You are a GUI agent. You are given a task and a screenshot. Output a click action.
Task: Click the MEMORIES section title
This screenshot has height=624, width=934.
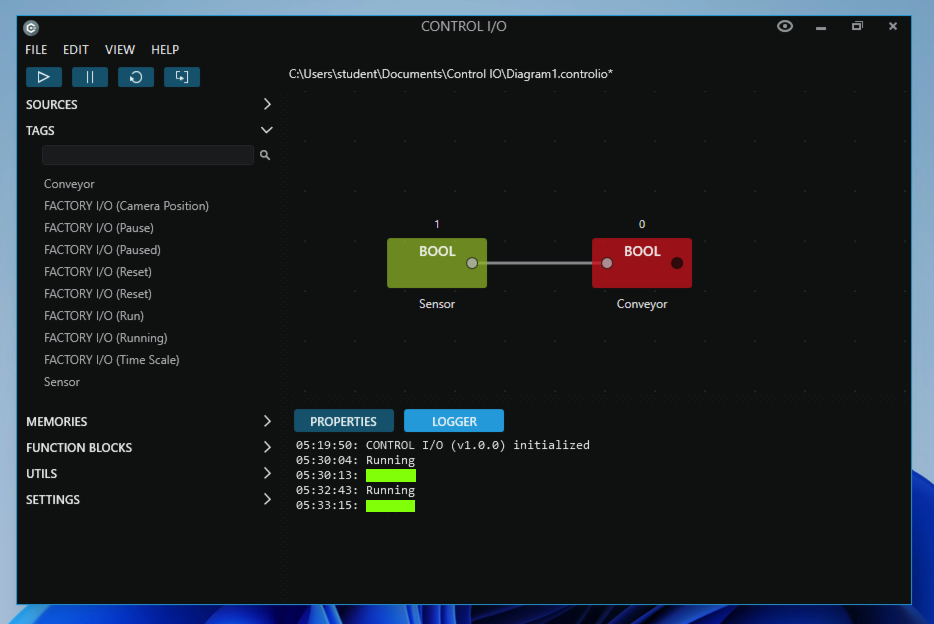click(57, 422)
